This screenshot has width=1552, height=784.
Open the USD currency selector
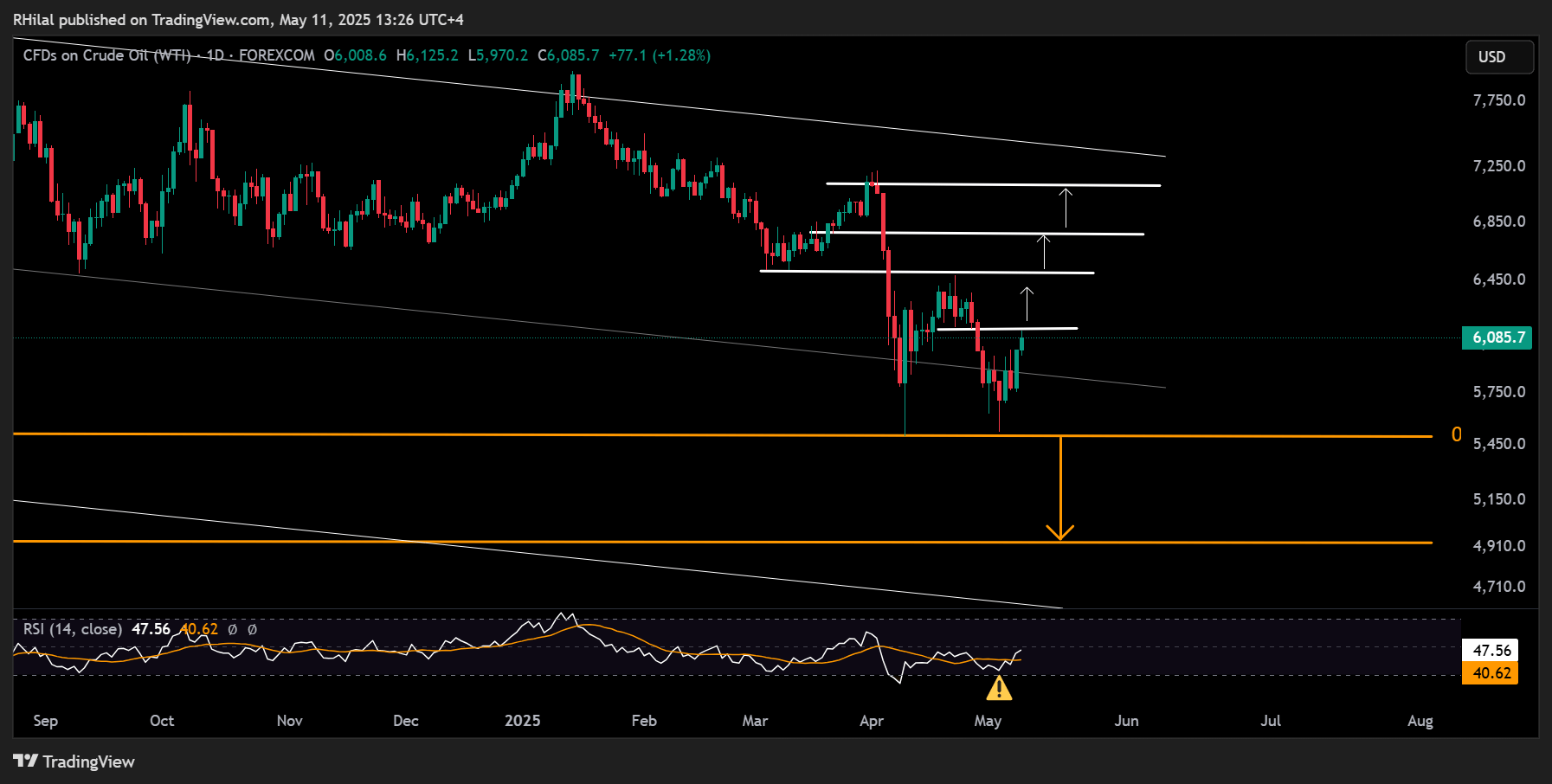(1498, 57)
